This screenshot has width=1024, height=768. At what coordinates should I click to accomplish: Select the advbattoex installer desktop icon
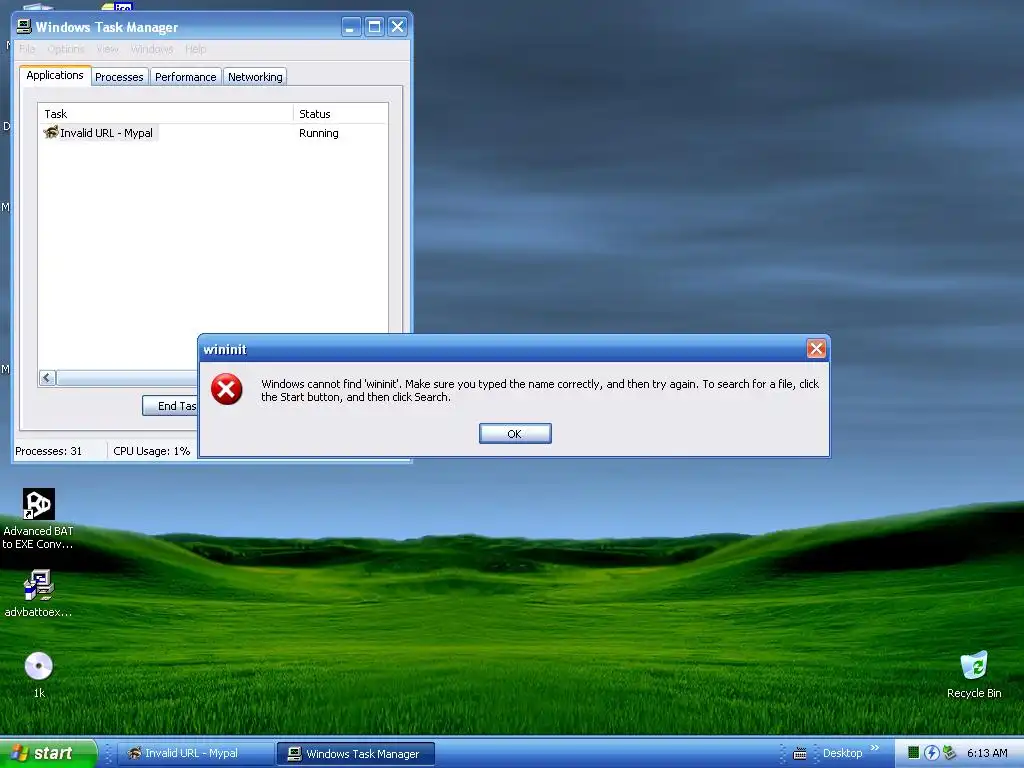(38, 593)
